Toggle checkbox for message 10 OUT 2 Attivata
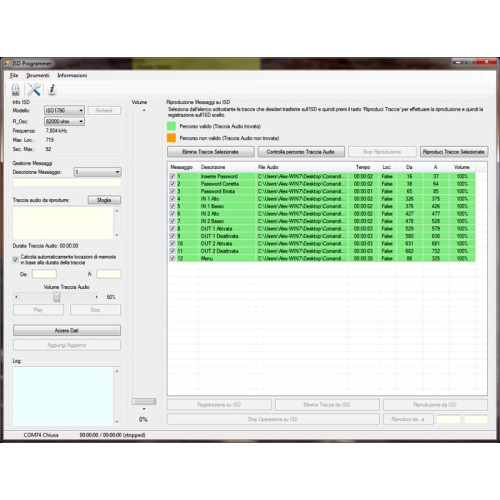Viewport: 500px width, 500px height. [172, 244]
